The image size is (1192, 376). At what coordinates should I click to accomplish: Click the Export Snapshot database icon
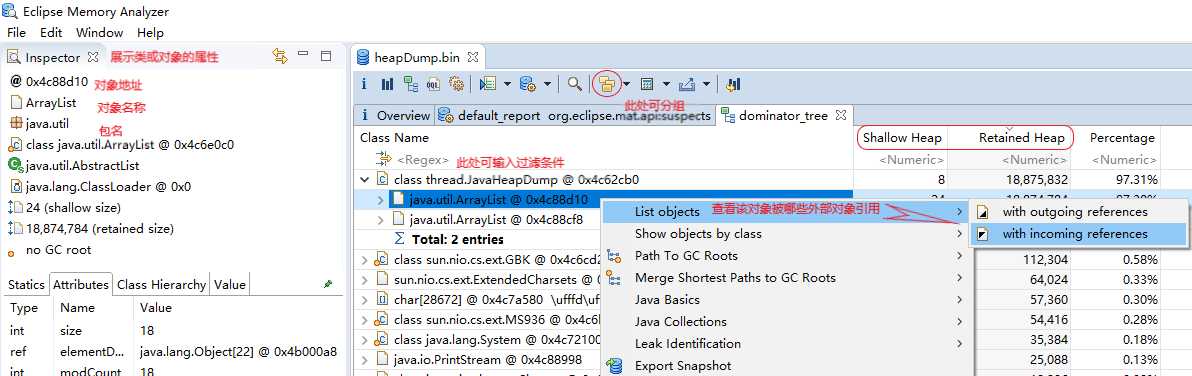[x=615, y=366]
